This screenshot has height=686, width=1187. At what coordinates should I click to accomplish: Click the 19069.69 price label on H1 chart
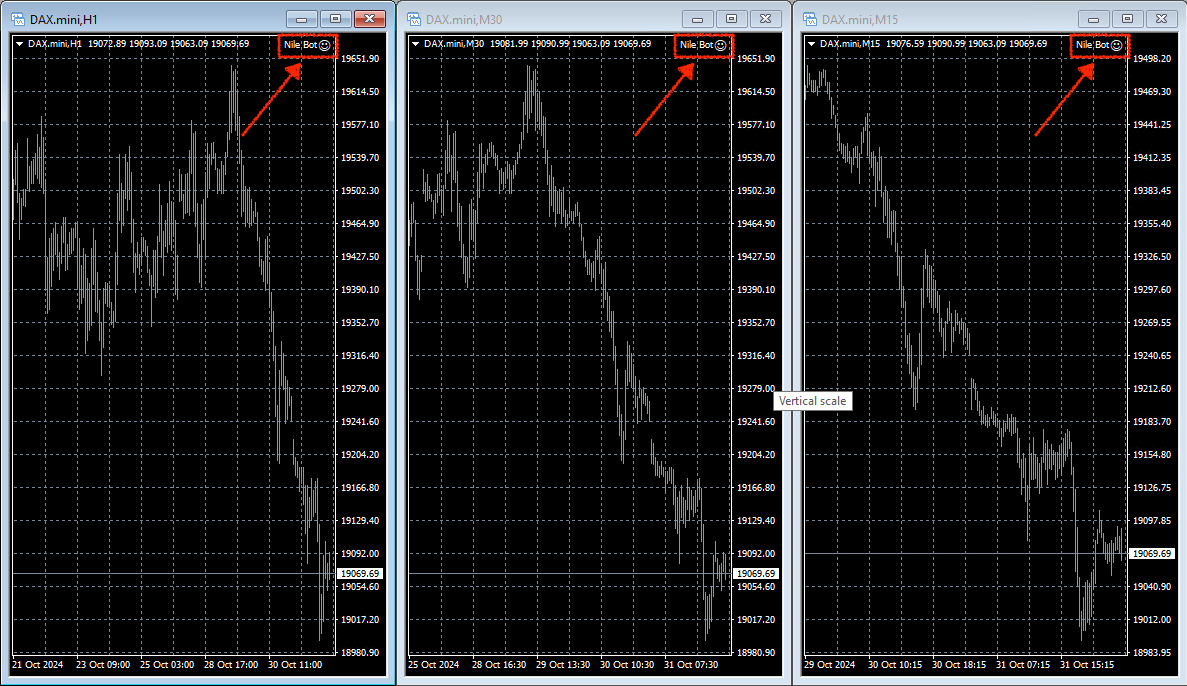point(358,573)
